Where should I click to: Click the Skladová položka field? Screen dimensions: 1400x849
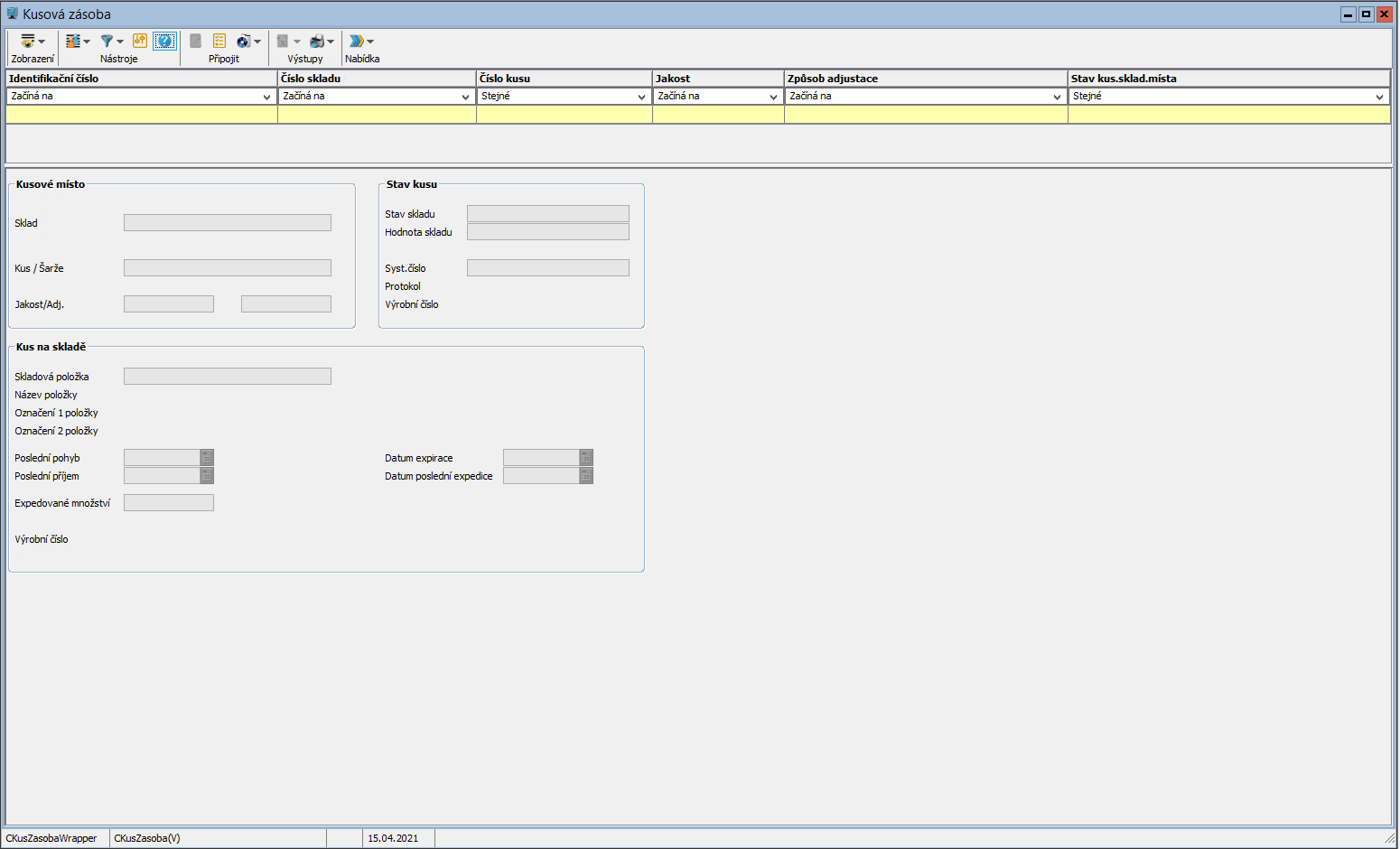(227, 377)
